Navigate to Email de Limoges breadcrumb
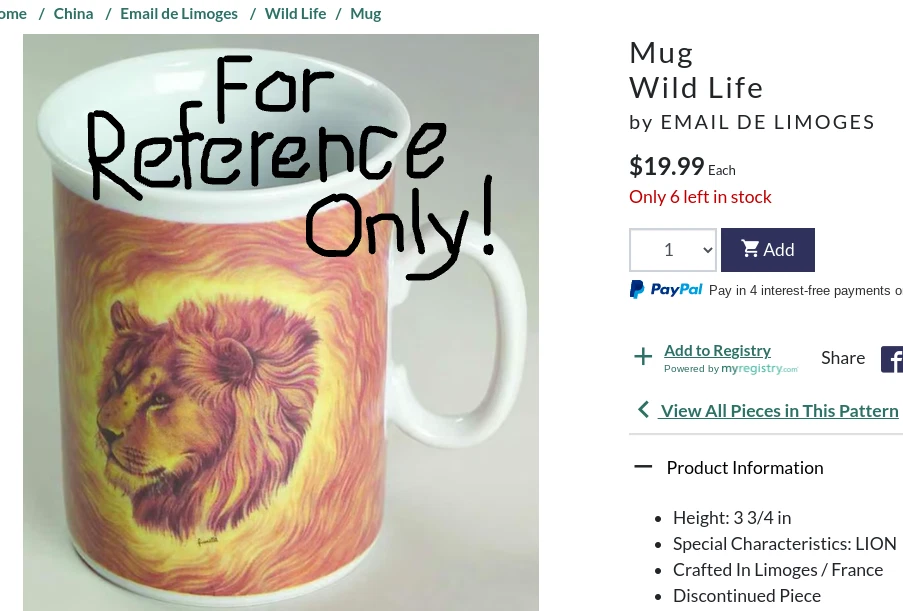 [179, 14]
